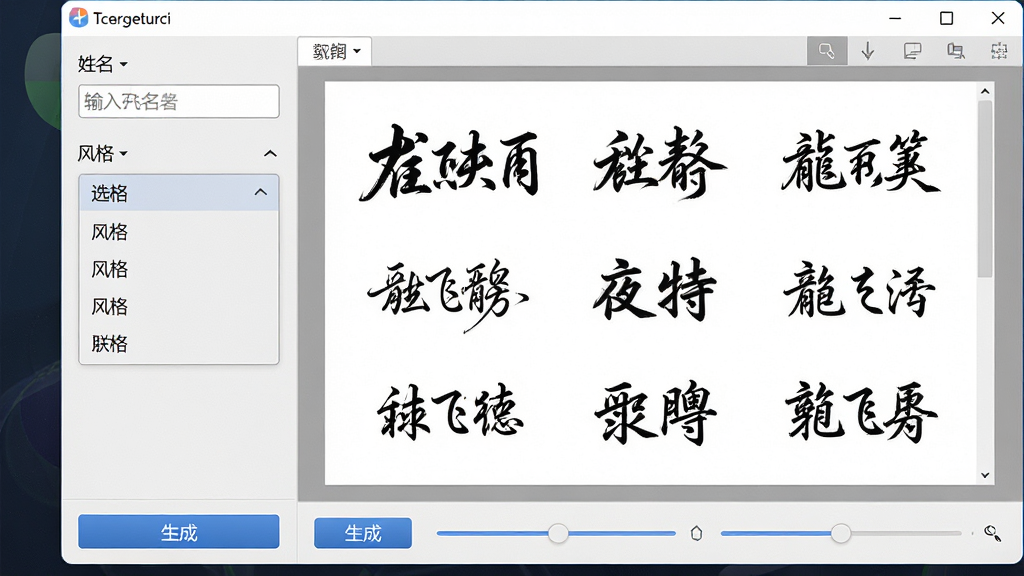Adjust the left blue slider handle
The height and width of the screenshot is (576, 1024).
pos(558,534)
